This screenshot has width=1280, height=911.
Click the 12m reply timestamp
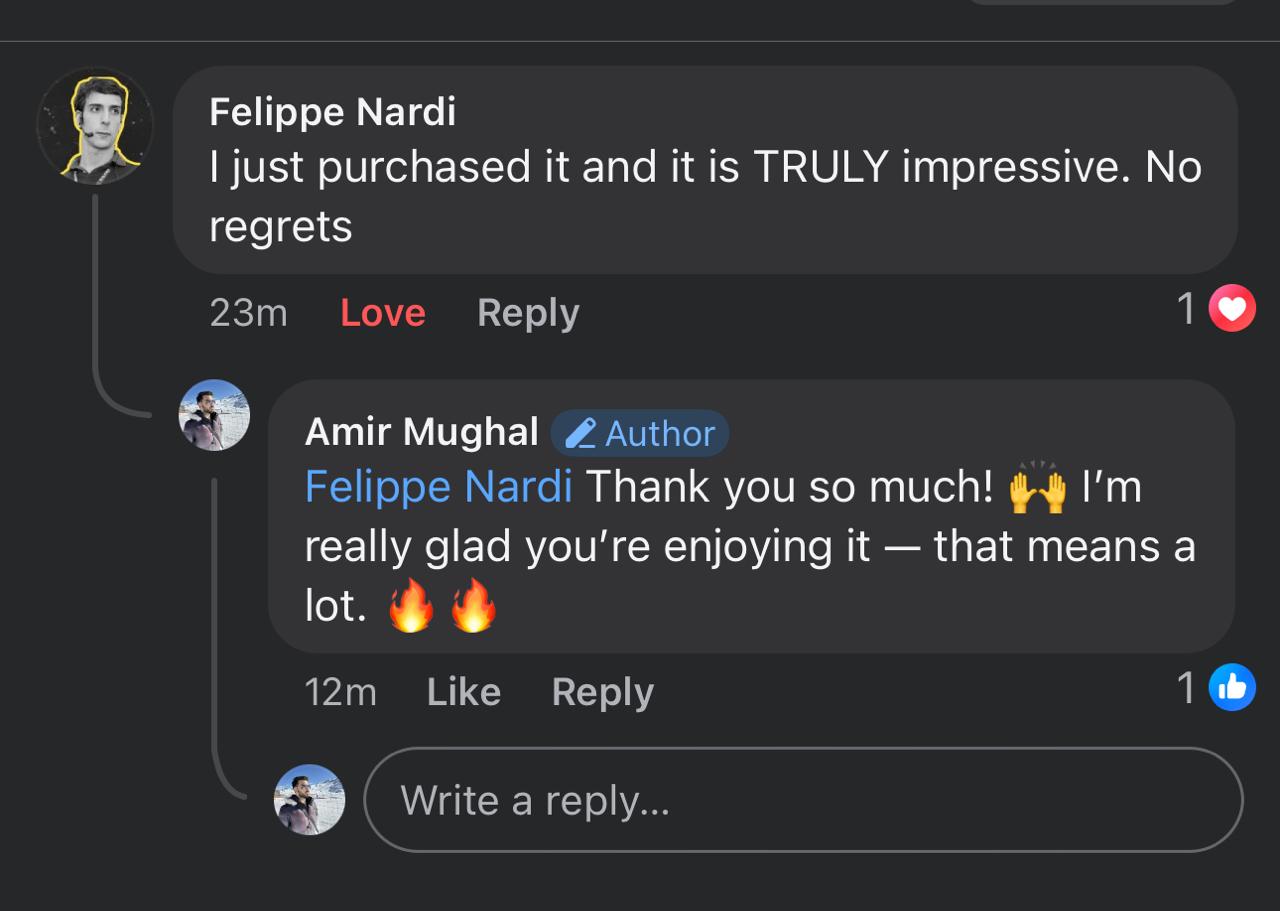point(340,692)
